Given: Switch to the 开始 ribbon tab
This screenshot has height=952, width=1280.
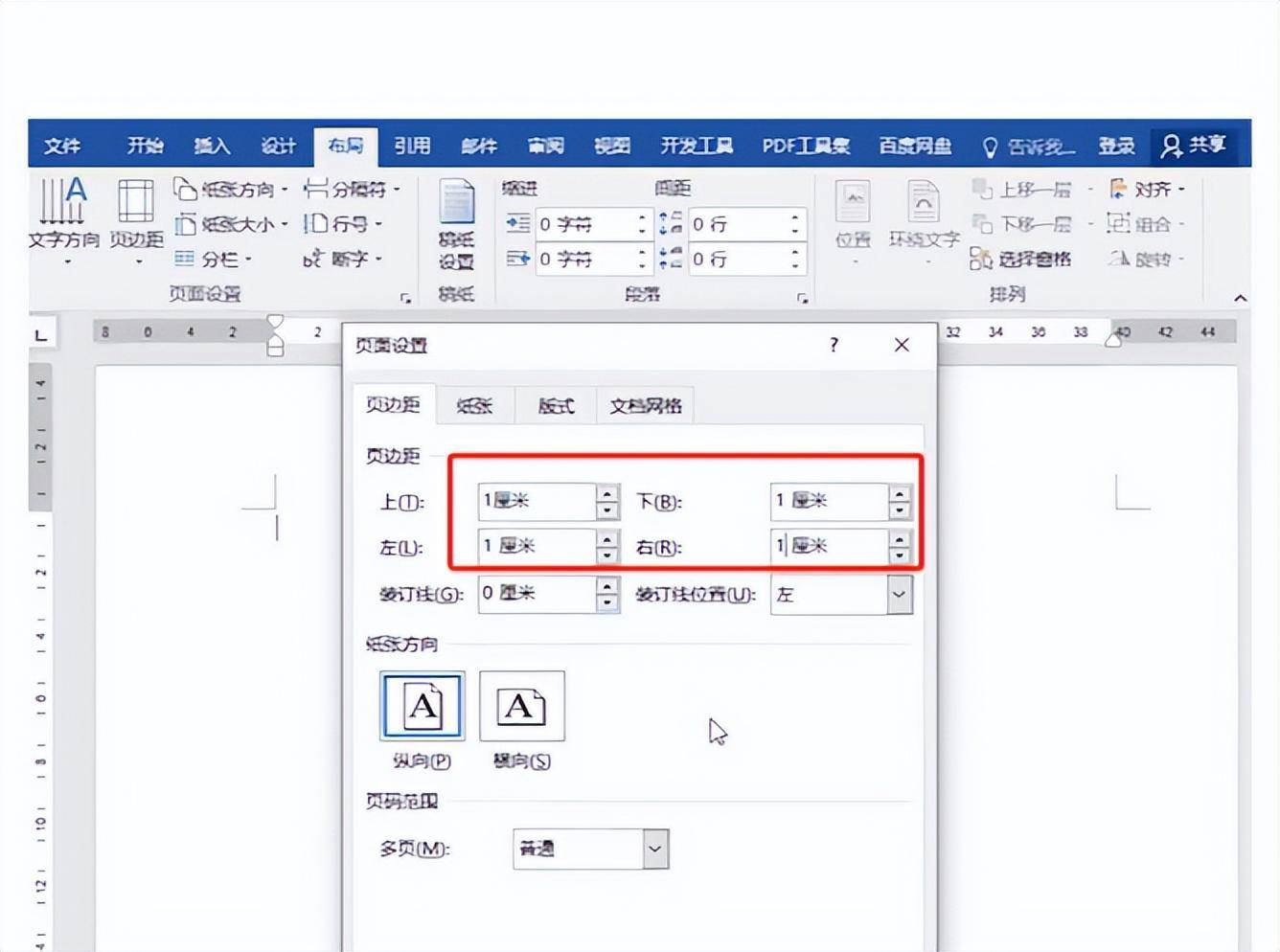Looking at the screenshot, I should click(x=146, y=146).
